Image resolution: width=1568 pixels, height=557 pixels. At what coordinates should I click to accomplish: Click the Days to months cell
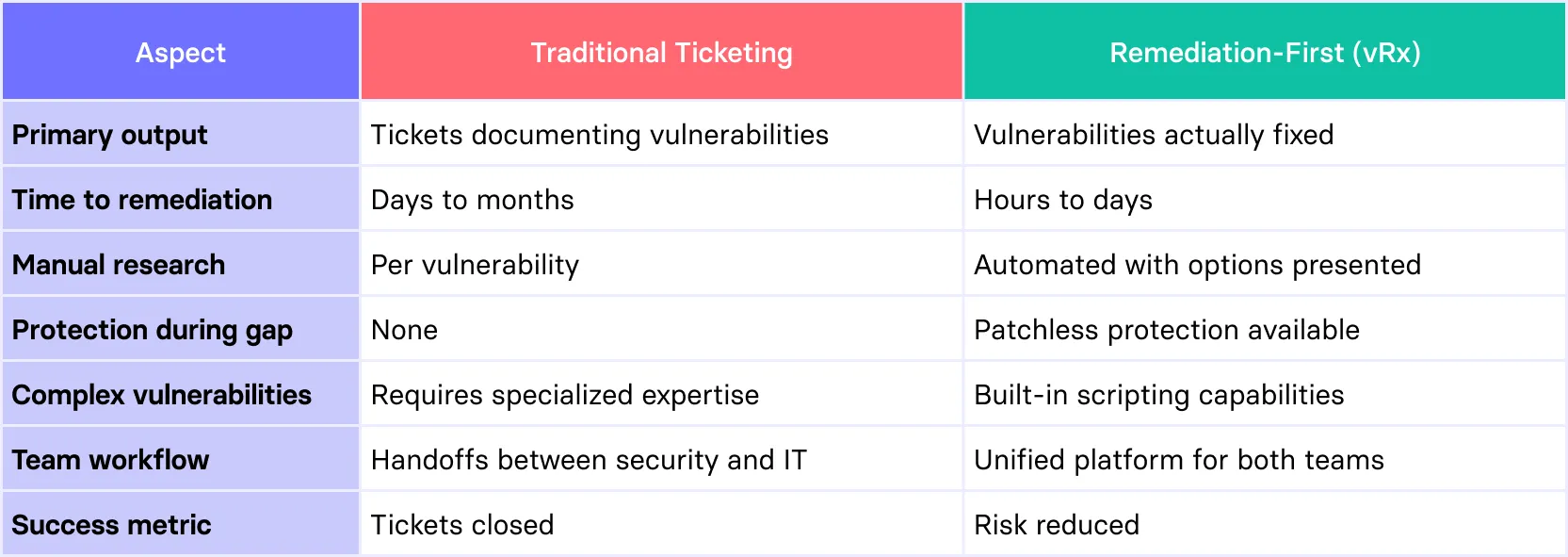click(662, 199)
